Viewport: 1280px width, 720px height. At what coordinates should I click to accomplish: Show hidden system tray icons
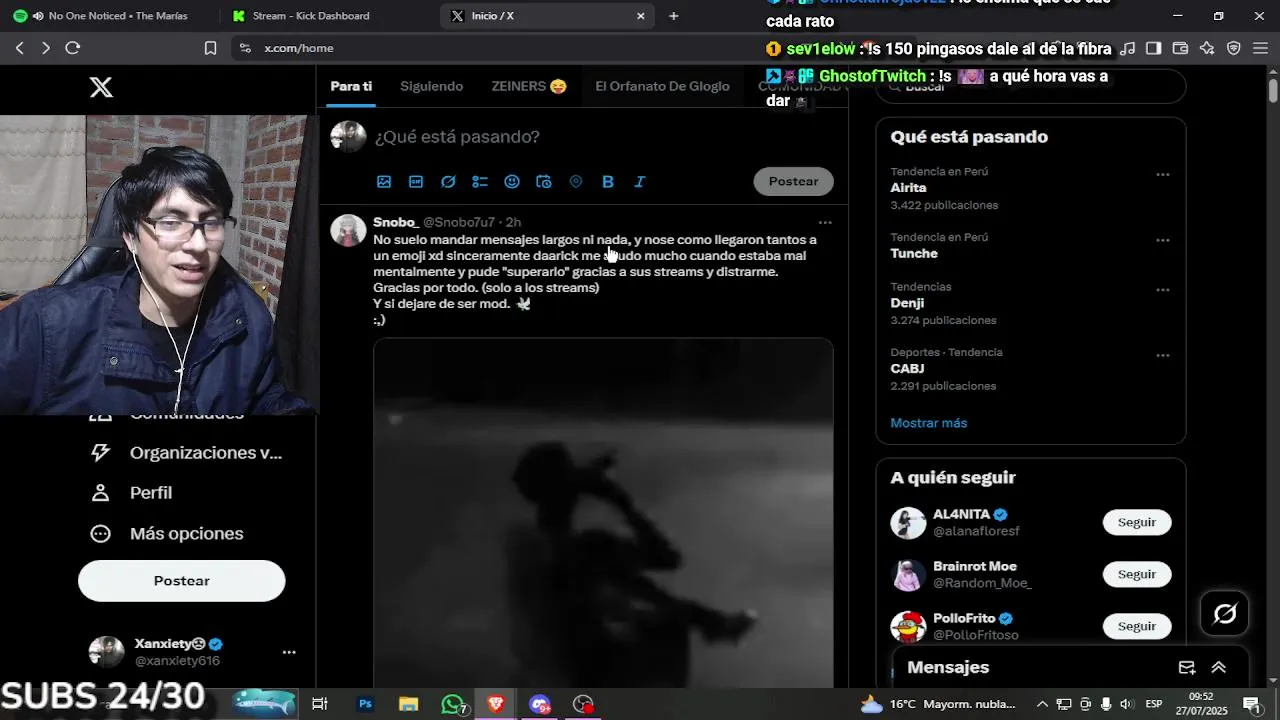(x=1042, y=704)
